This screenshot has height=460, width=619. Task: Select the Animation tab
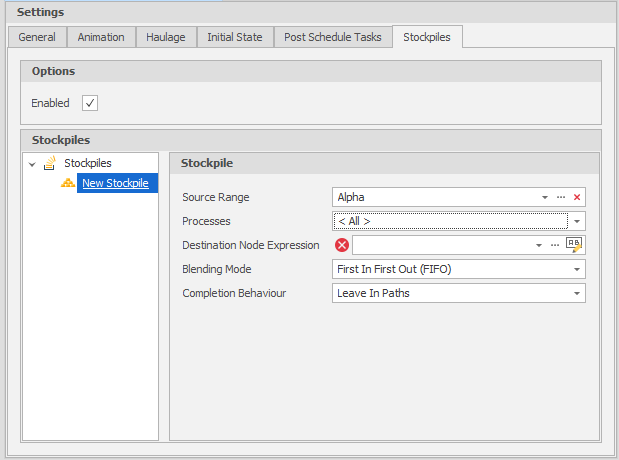[102, 37]
